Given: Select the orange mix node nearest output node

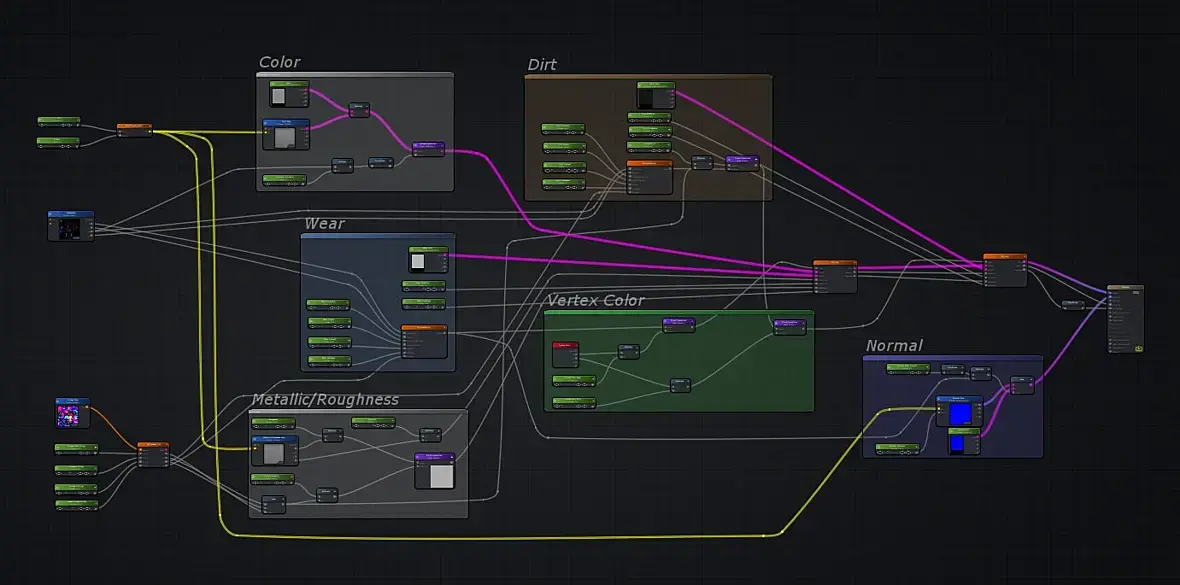Looking at the screenshot, I should 1005,270.
